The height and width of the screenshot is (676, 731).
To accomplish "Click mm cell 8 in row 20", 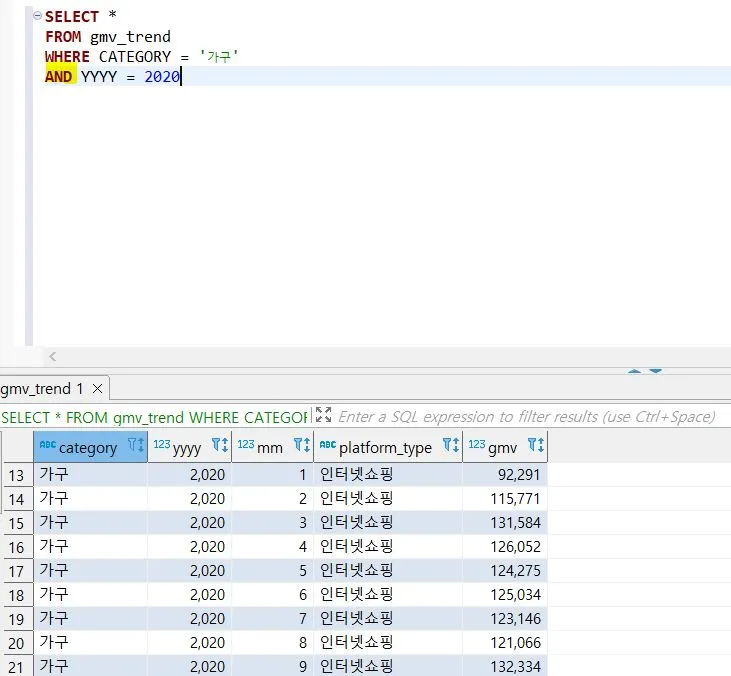I will 272,643.
